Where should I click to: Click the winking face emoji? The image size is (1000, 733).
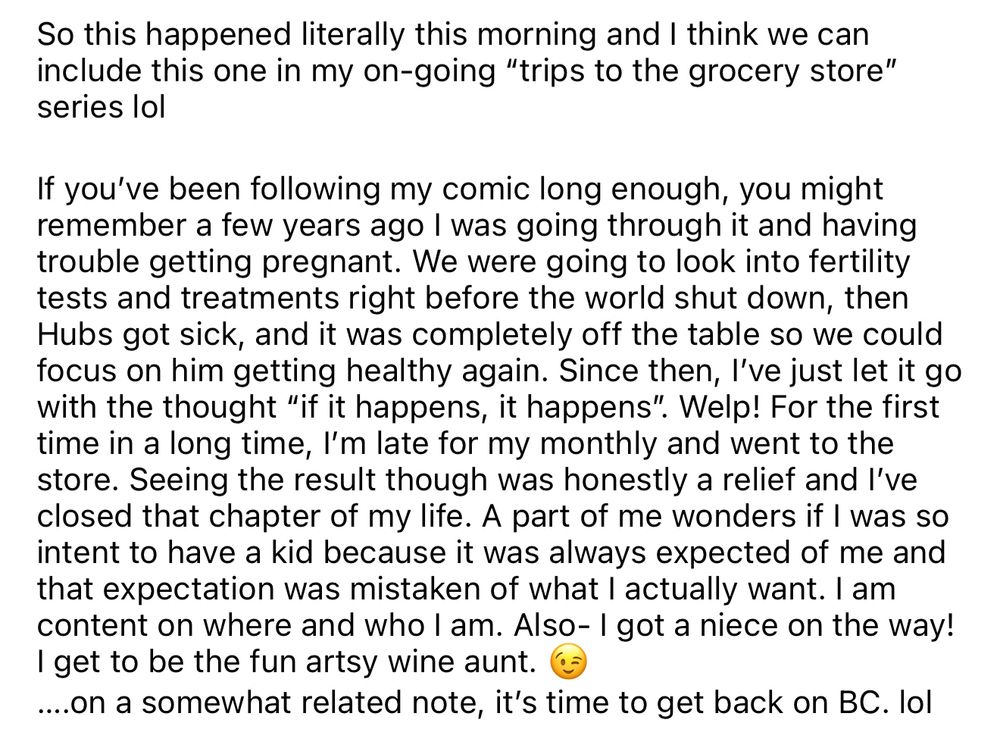click(568, 663)
